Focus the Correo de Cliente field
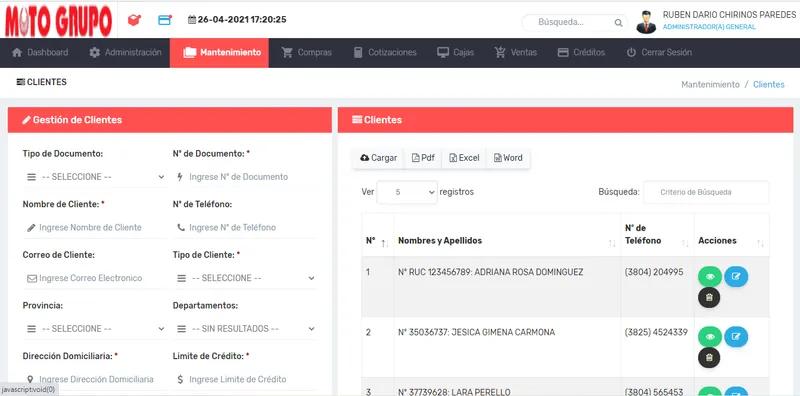The width and height of the screenshot is (800, 396). tap(95, 278)
